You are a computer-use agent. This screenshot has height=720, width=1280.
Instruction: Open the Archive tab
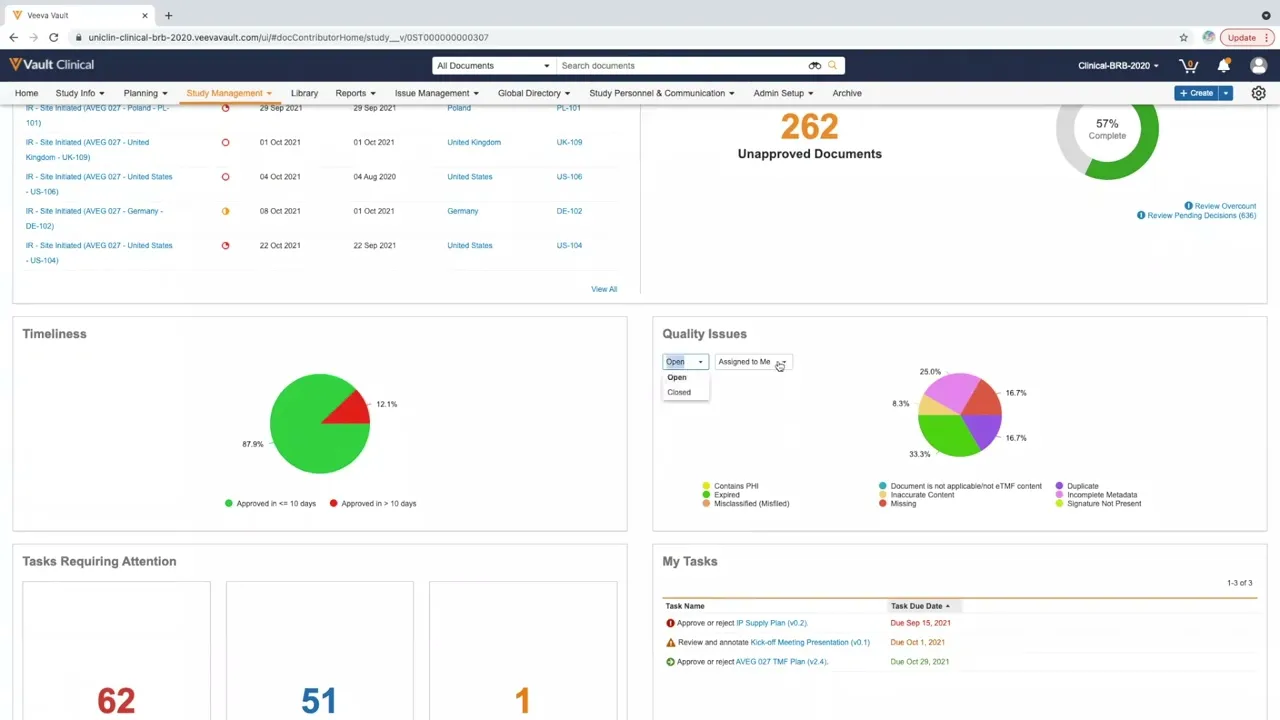(x=847, y=93)
